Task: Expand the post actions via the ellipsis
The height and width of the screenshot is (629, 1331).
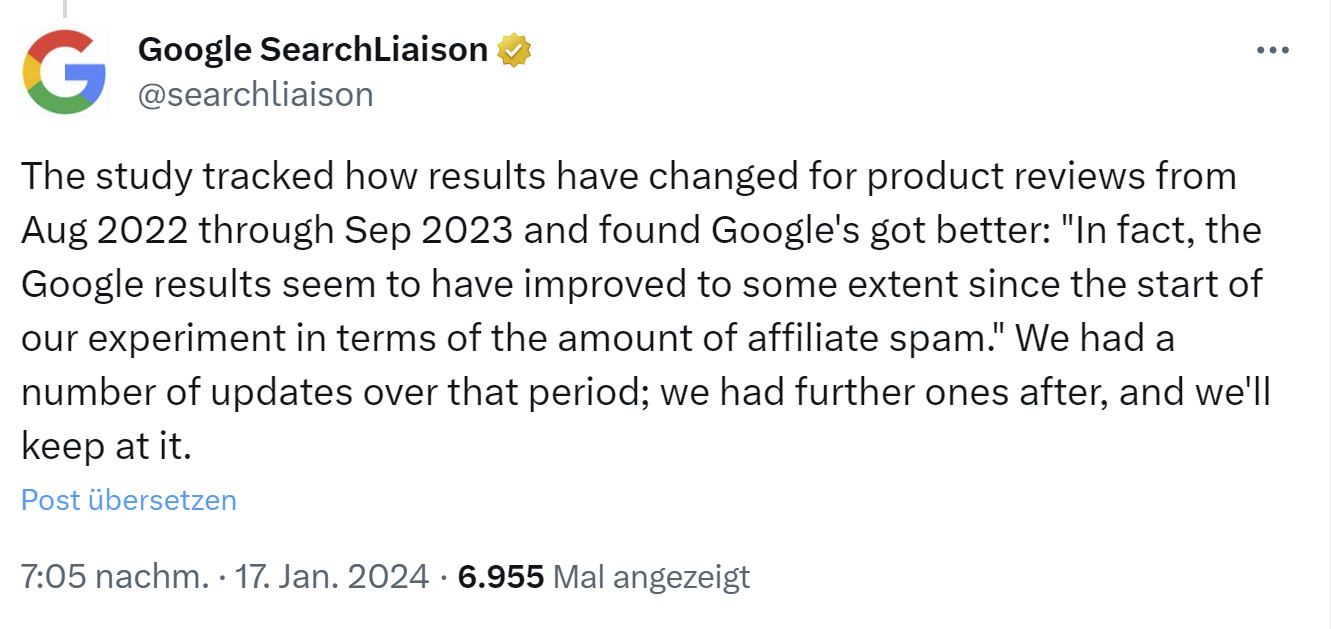Action: tap(1272, 48)
